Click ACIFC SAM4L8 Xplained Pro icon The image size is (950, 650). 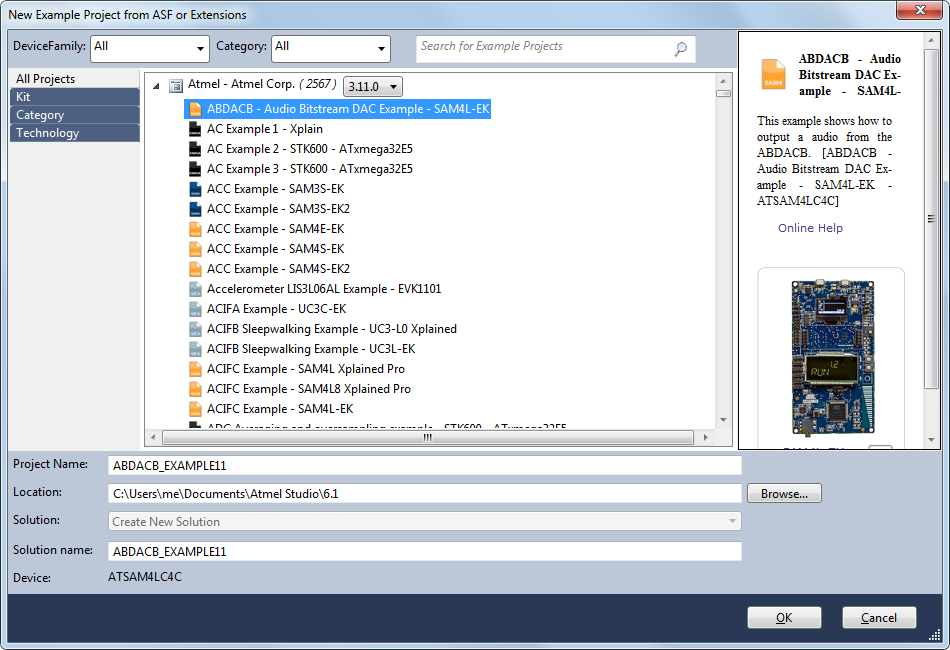195,389
